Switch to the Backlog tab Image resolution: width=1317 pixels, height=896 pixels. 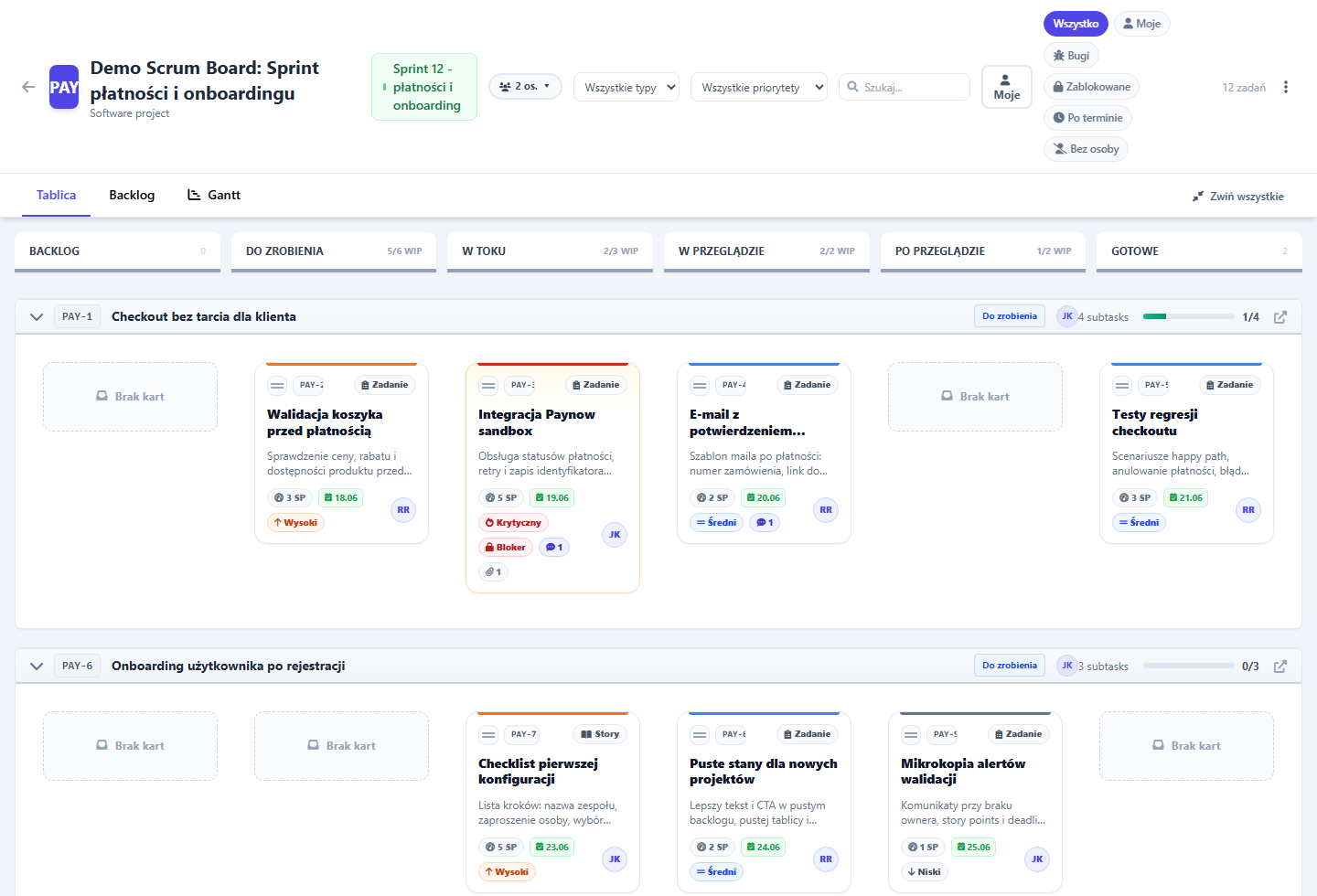point(132,196)
